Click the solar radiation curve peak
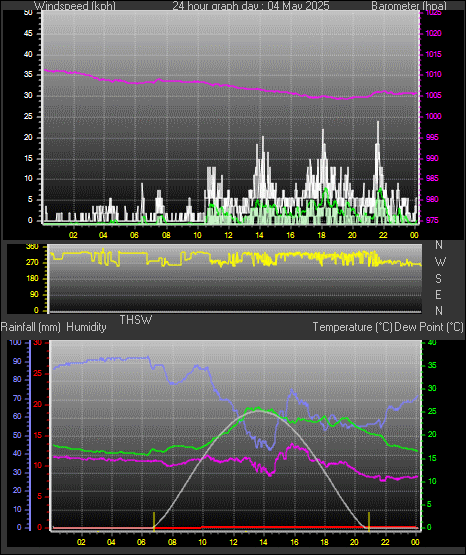Image resolution: width=466 pixels, height=555 pixels. tap(259, 411)
